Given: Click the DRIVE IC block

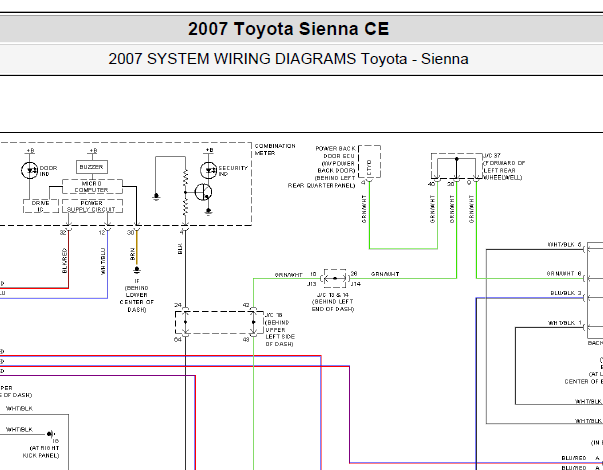Looking at the screenshot, I should click(41, 206).
